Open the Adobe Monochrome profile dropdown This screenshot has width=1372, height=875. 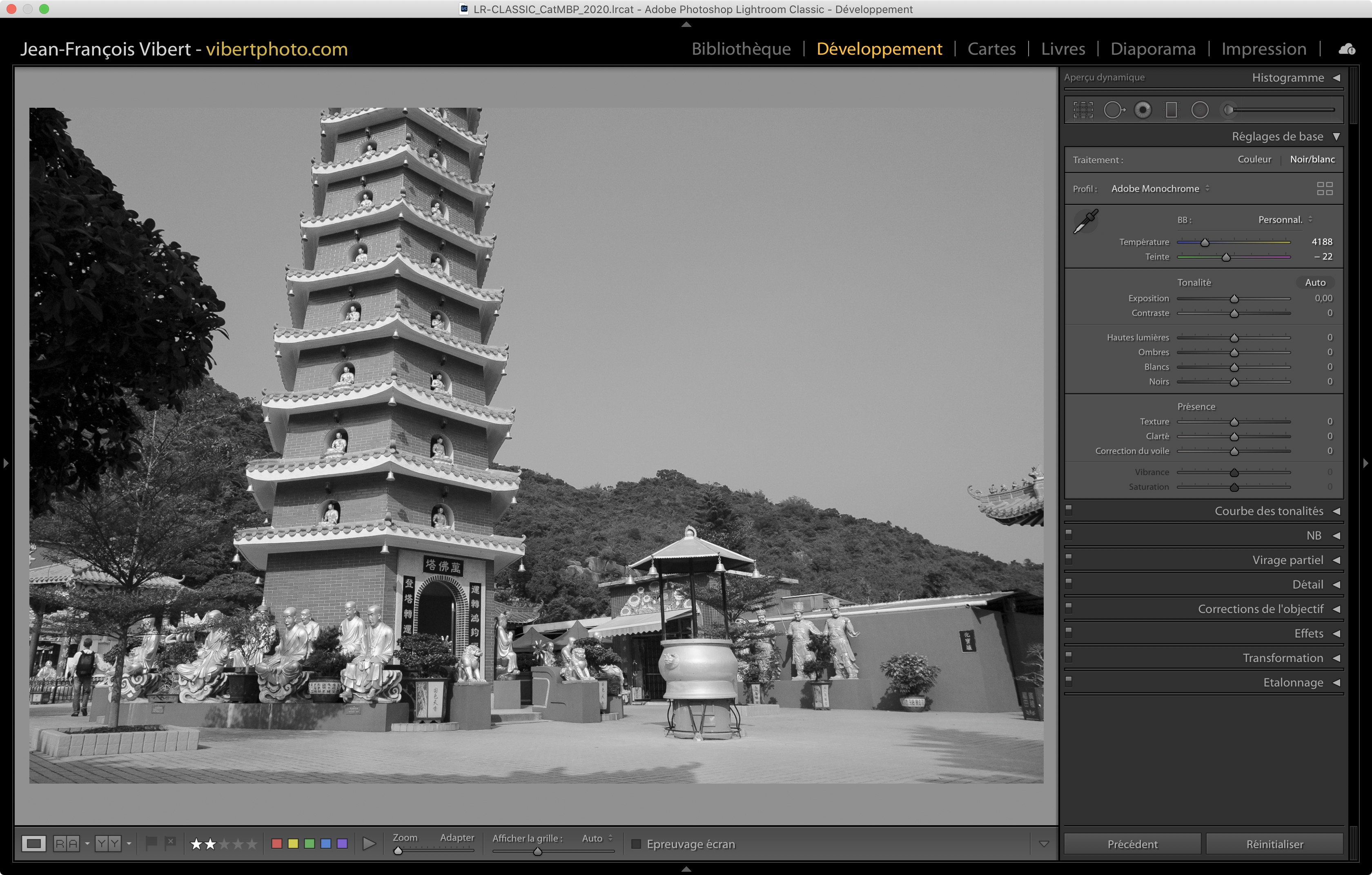point(1160,189)
